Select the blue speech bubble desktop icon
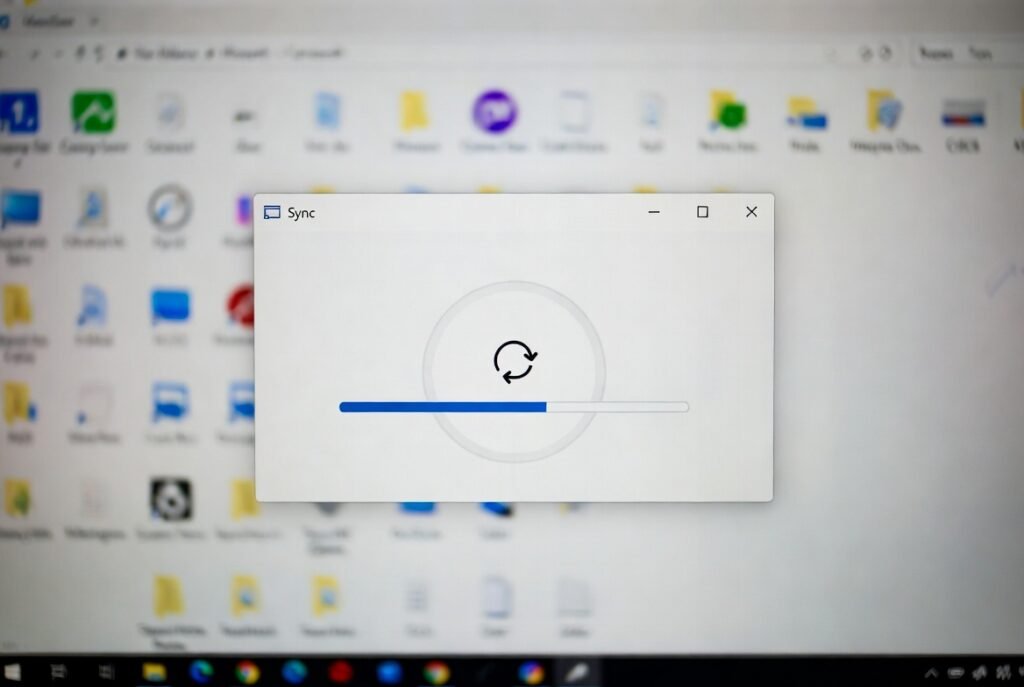Image resolution: width=1024 pixels, height=687 pixels. pyautogui.click(x=170, y=306)
